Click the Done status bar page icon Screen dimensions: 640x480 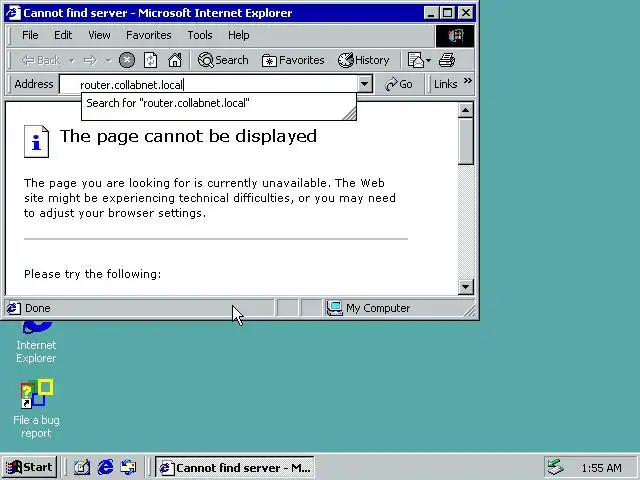coord(13,308)
